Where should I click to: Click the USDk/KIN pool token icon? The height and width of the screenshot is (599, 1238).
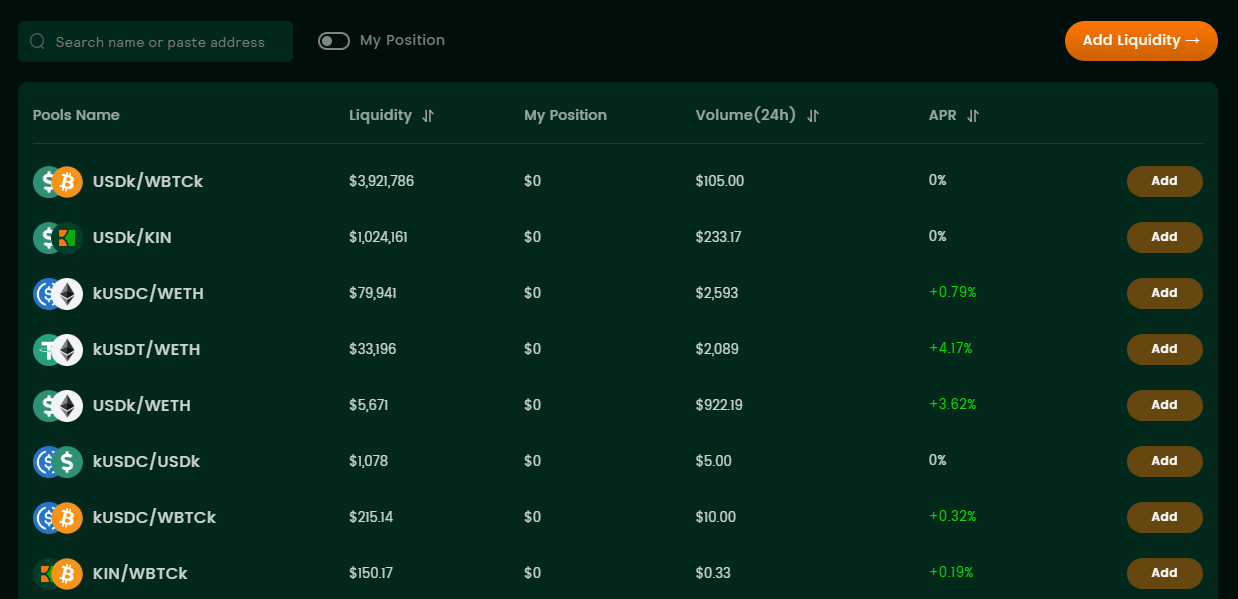pyautogui.click(x=57, y=237)
